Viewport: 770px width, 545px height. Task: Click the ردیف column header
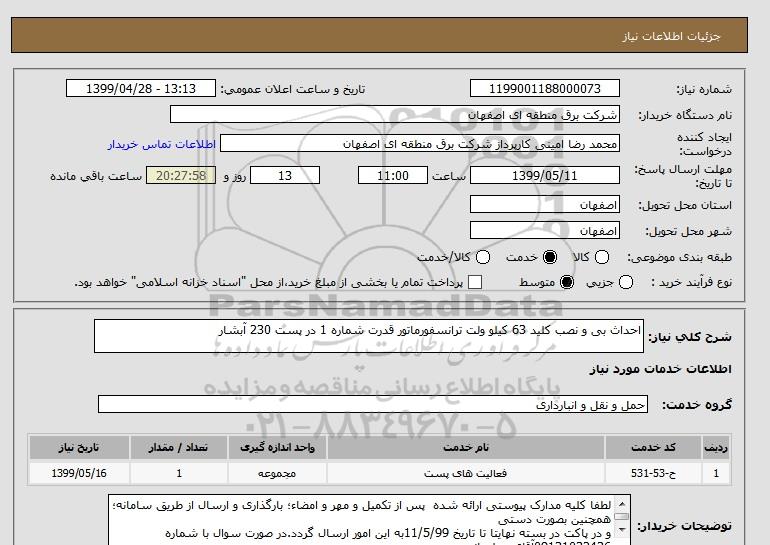pos(715,448)
